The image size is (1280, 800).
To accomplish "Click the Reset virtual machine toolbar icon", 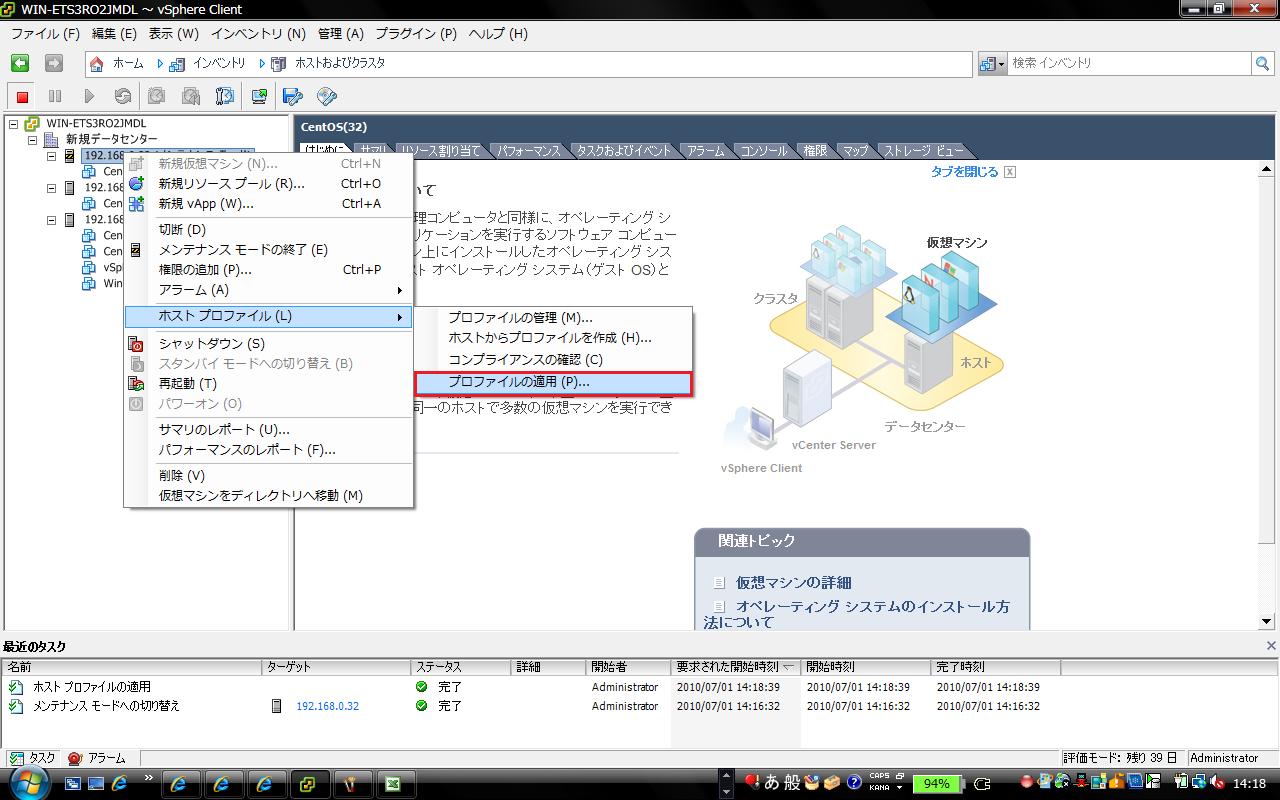I will 122,96.
